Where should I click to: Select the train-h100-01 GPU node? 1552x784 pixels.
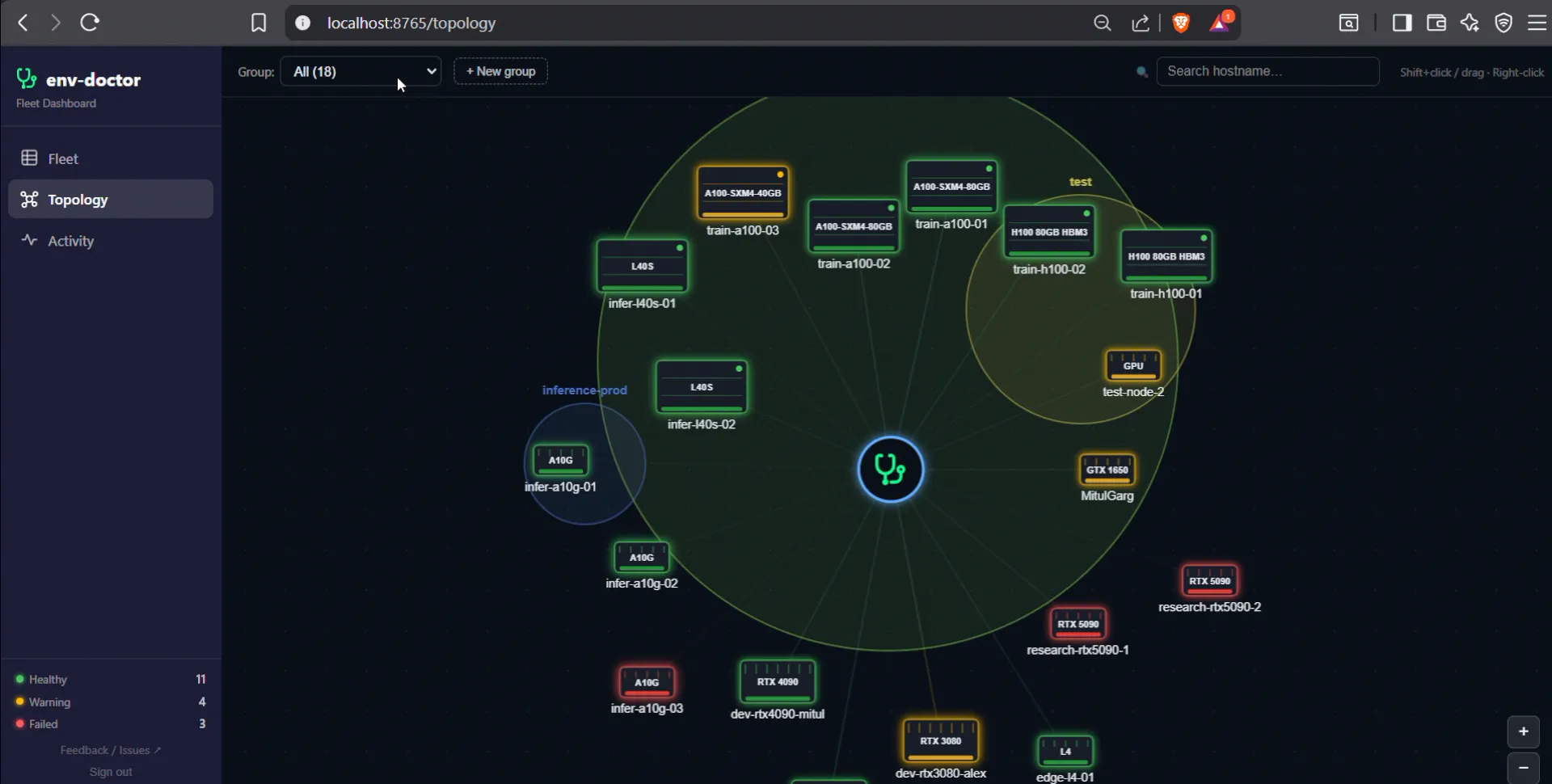pos(1166,255)
